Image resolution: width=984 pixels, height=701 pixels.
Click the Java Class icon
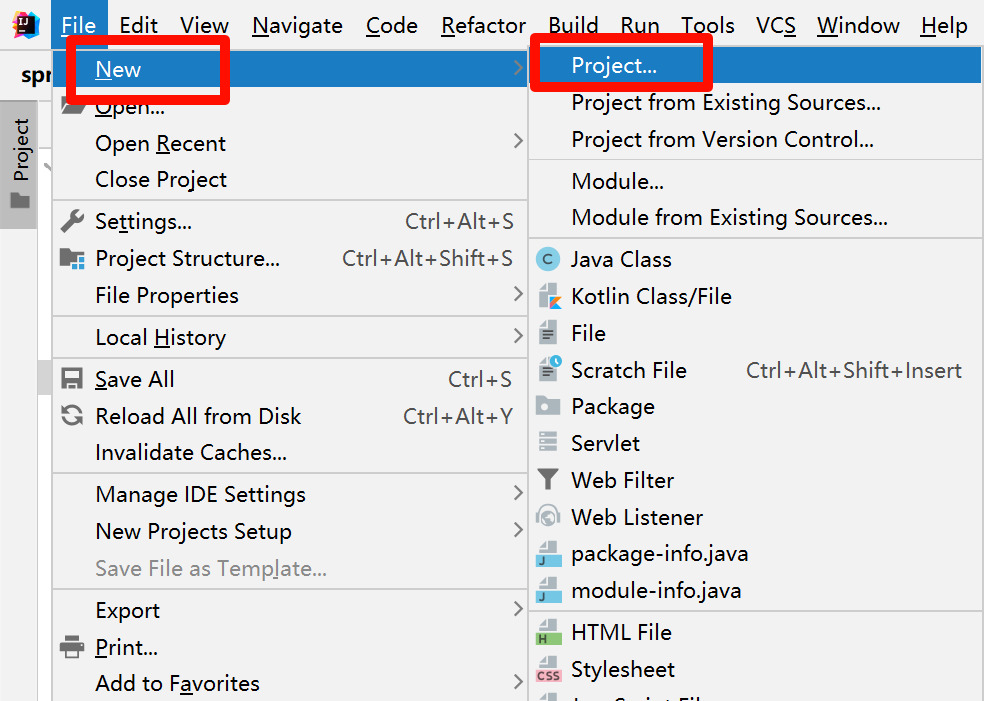548,260
